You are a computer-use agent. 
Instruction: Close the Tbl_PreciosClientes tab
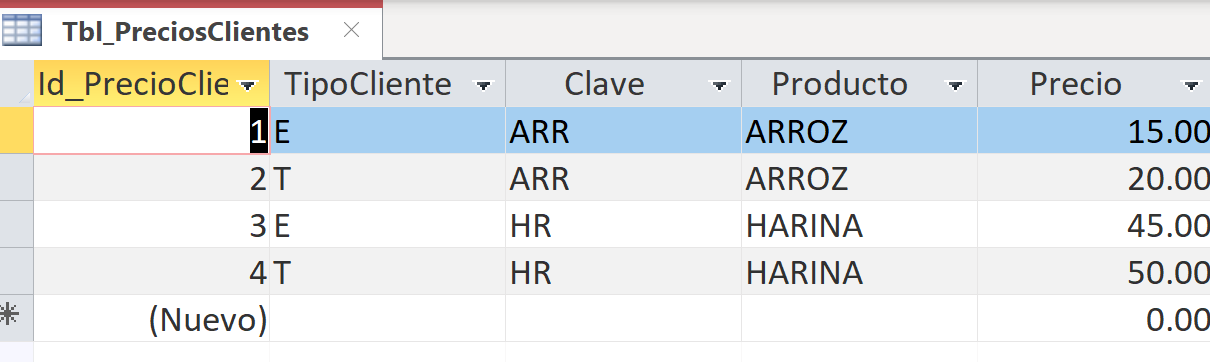(351, 31)
